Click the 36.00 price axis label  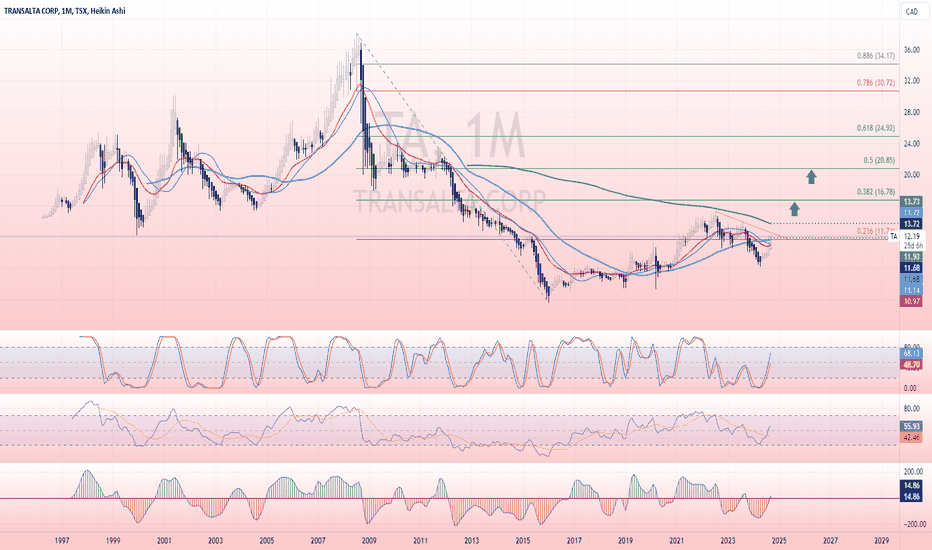[912, 50]
